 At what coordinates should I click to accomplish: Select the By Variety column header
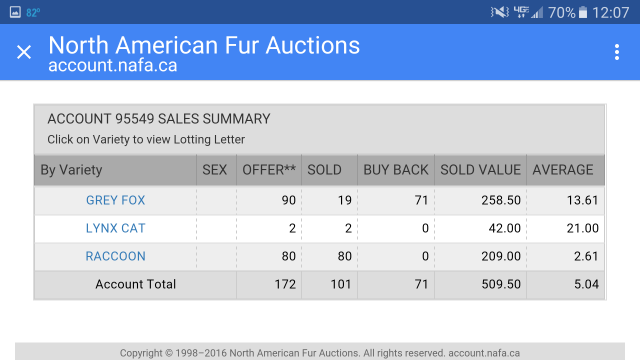(71, 170)
